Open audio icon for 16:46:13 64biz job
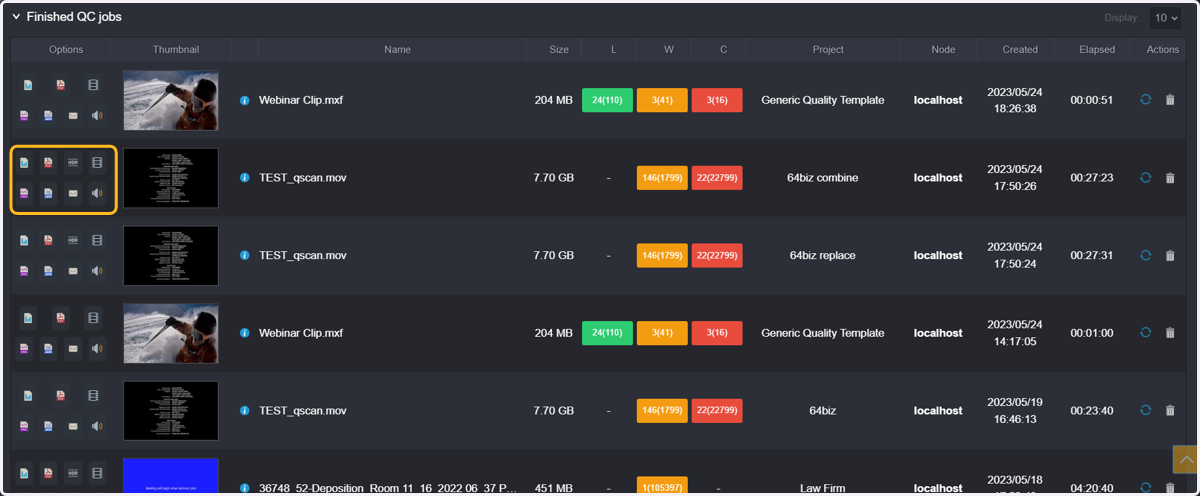This screenshot has width=1200, height=496. point(97,426)
